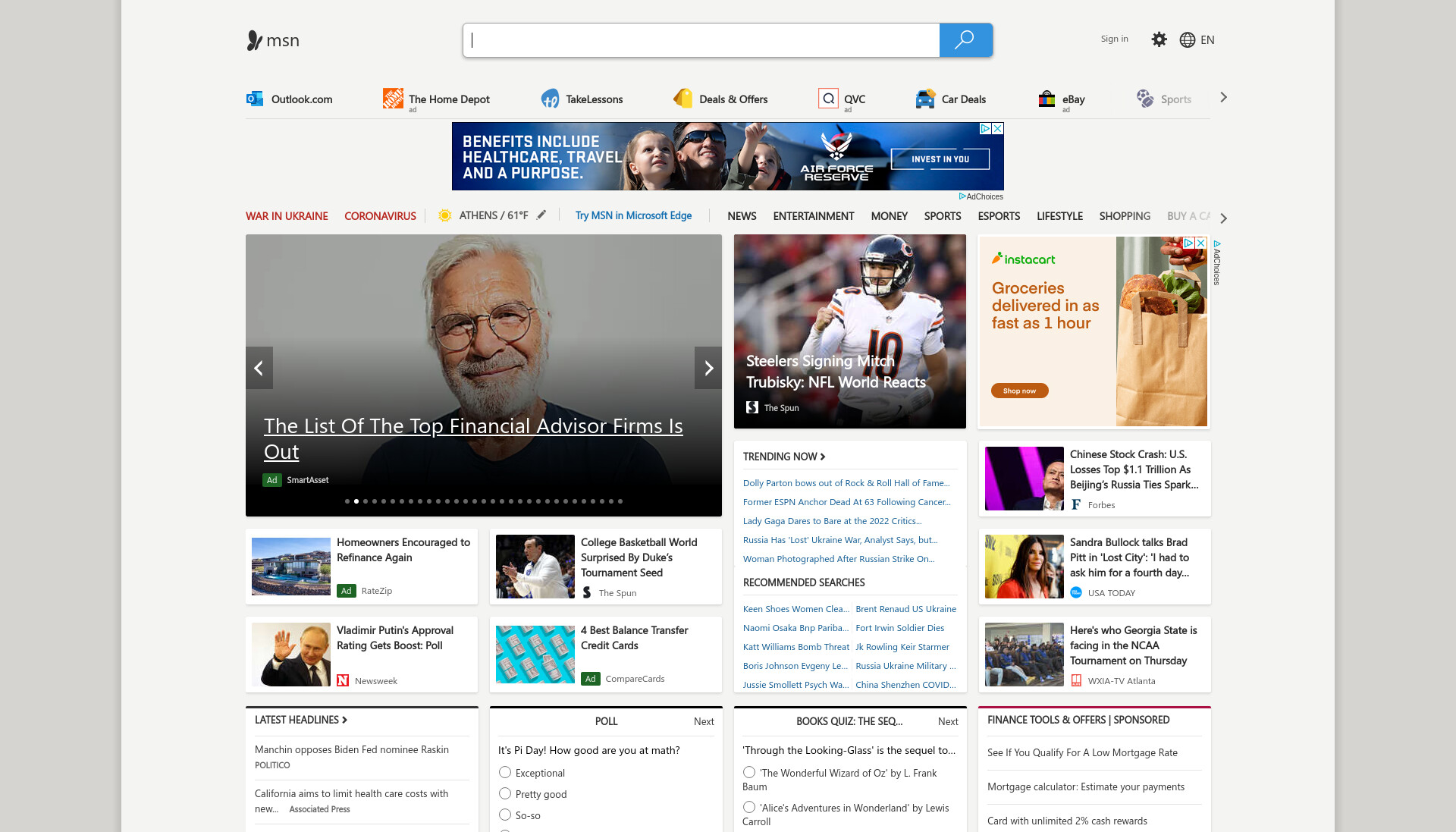Go to Next in the POLL card
The height and width of the screenshot is (832, 1456).
click(704, 721)
